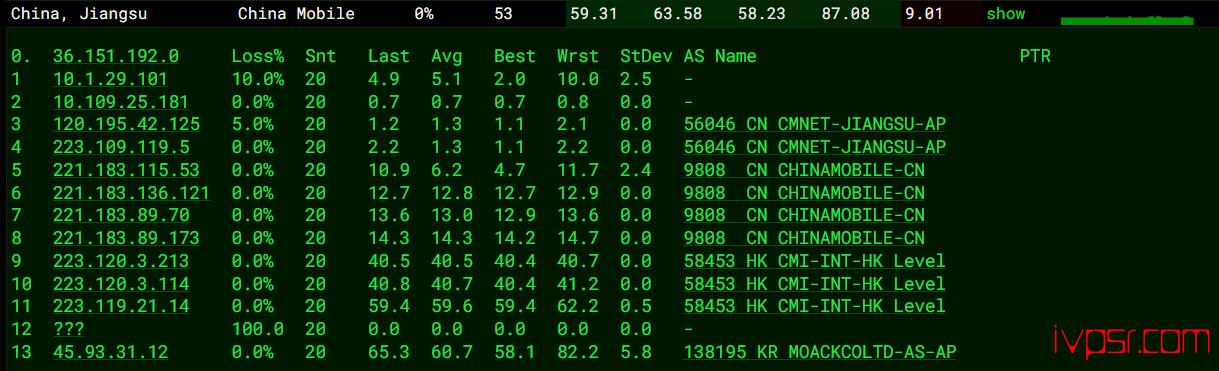Click IP 223.109.119.5 link
Screen dimensions: 1219x371
click(121, 147)
